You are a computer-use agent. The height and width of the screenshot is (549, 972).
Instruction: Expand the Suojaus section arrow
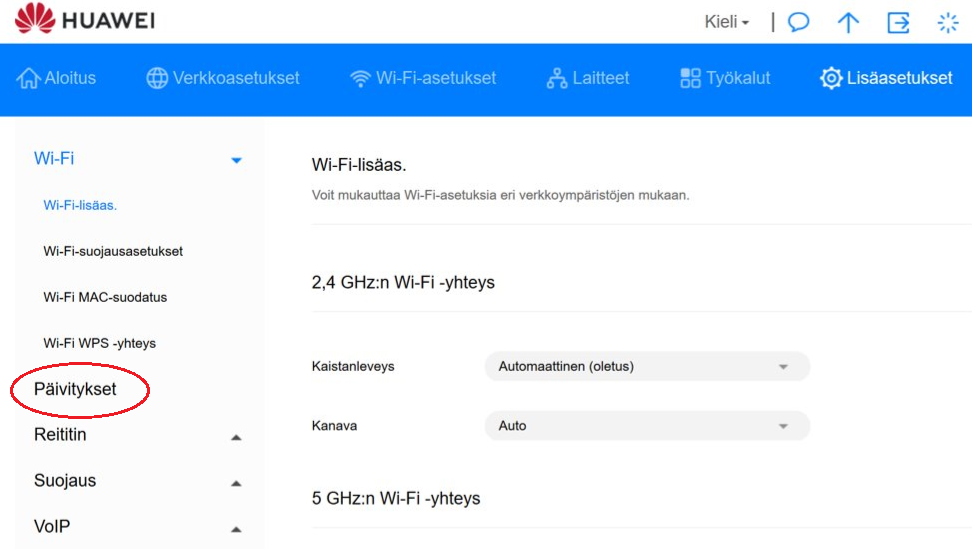coord(236,483)
